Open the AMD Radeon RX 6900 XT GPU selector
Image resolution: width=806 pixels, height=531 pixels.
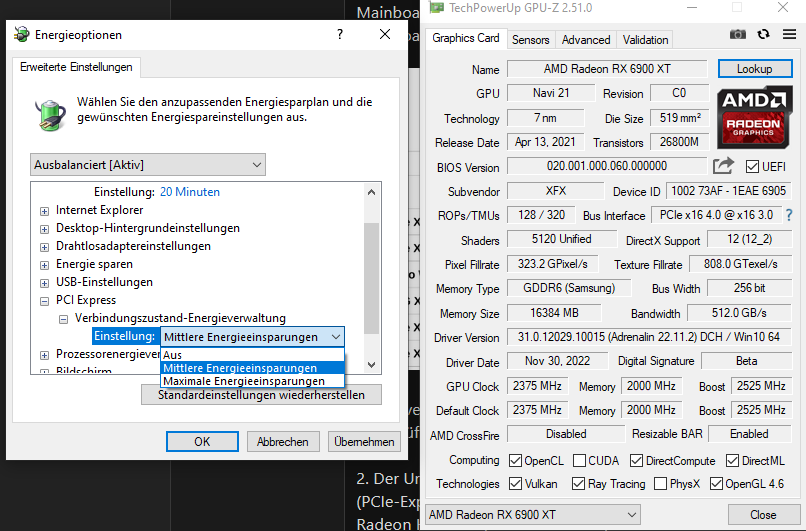point(533,515)
